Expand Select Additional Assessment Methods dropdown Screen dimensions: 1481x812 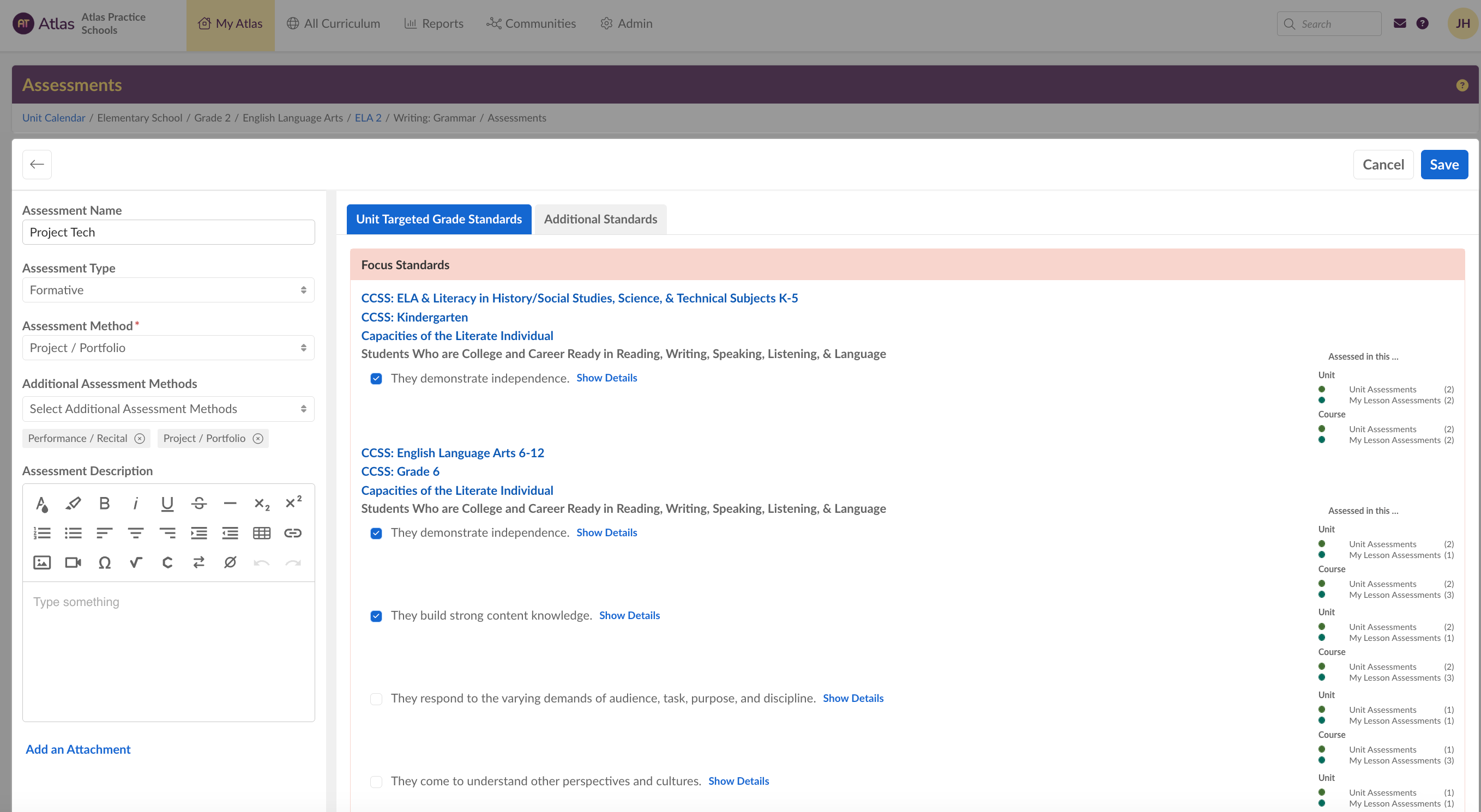pos(168,409)
